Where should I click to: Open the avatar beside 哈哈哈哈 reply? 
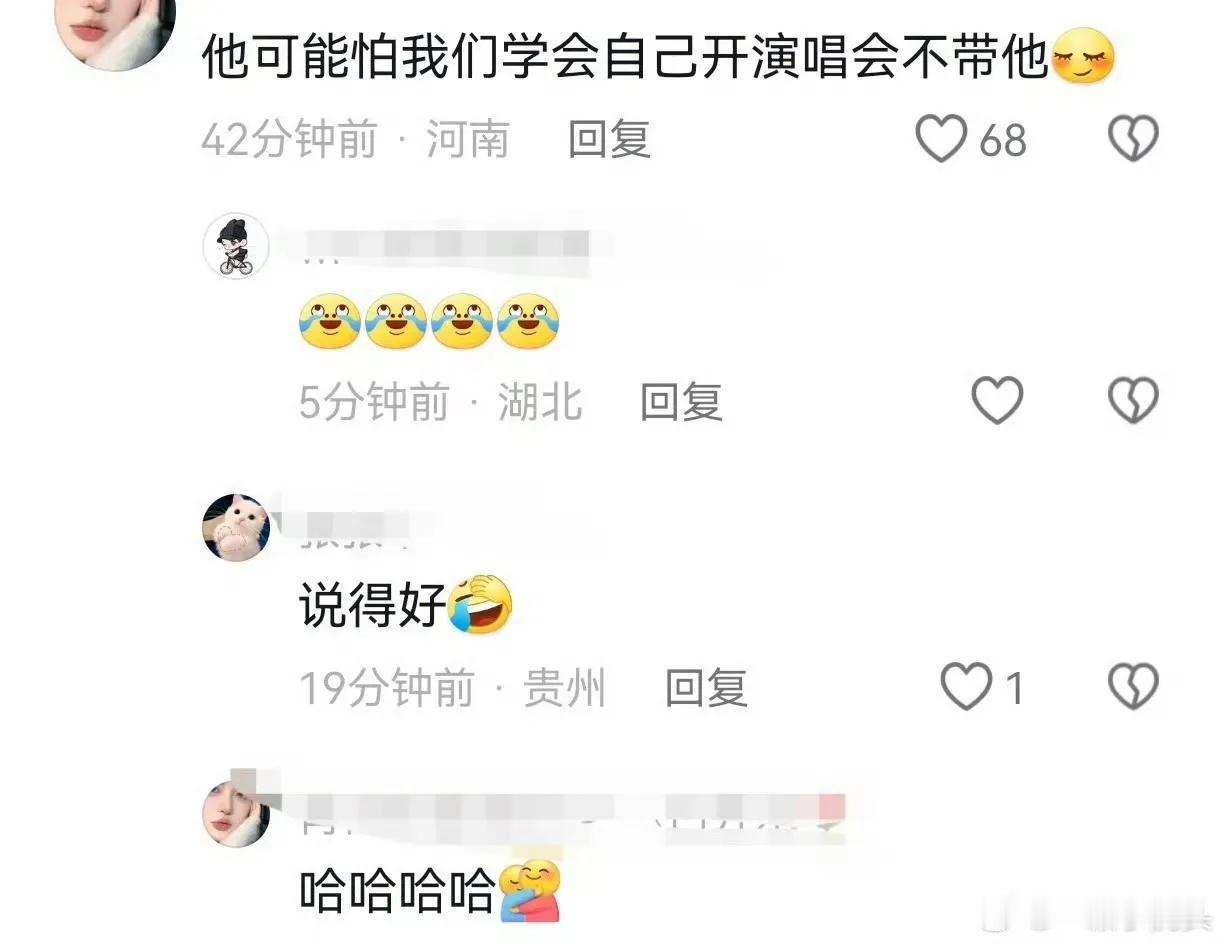[236, 814]
